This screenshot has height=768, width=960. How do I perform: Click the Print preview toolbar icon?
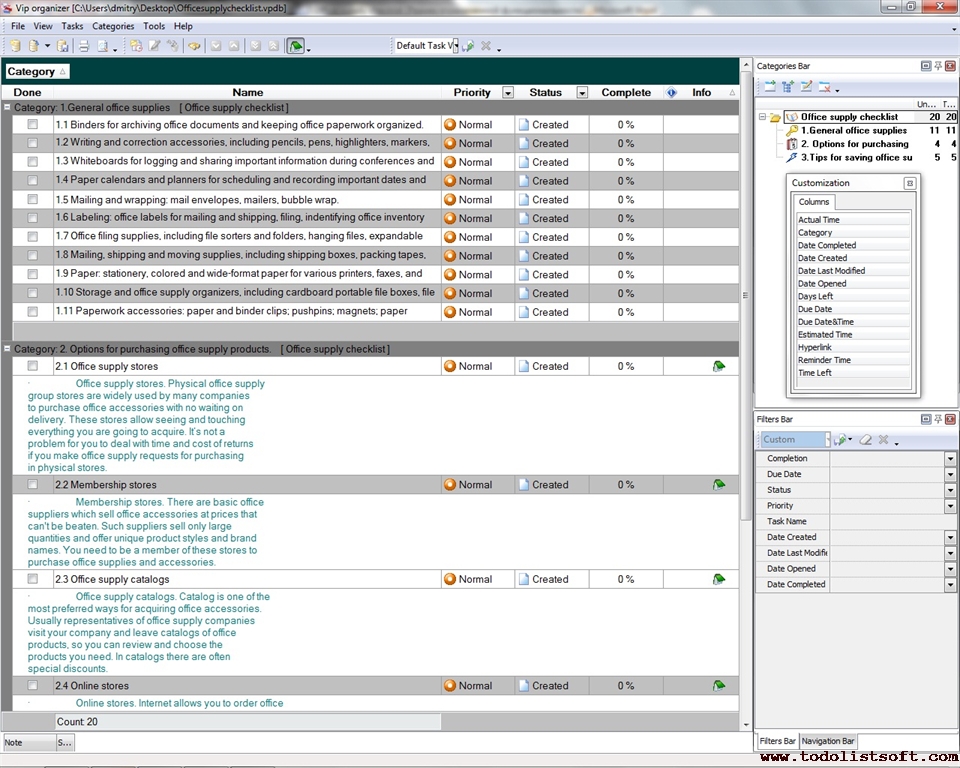click(x=103, y=46)
